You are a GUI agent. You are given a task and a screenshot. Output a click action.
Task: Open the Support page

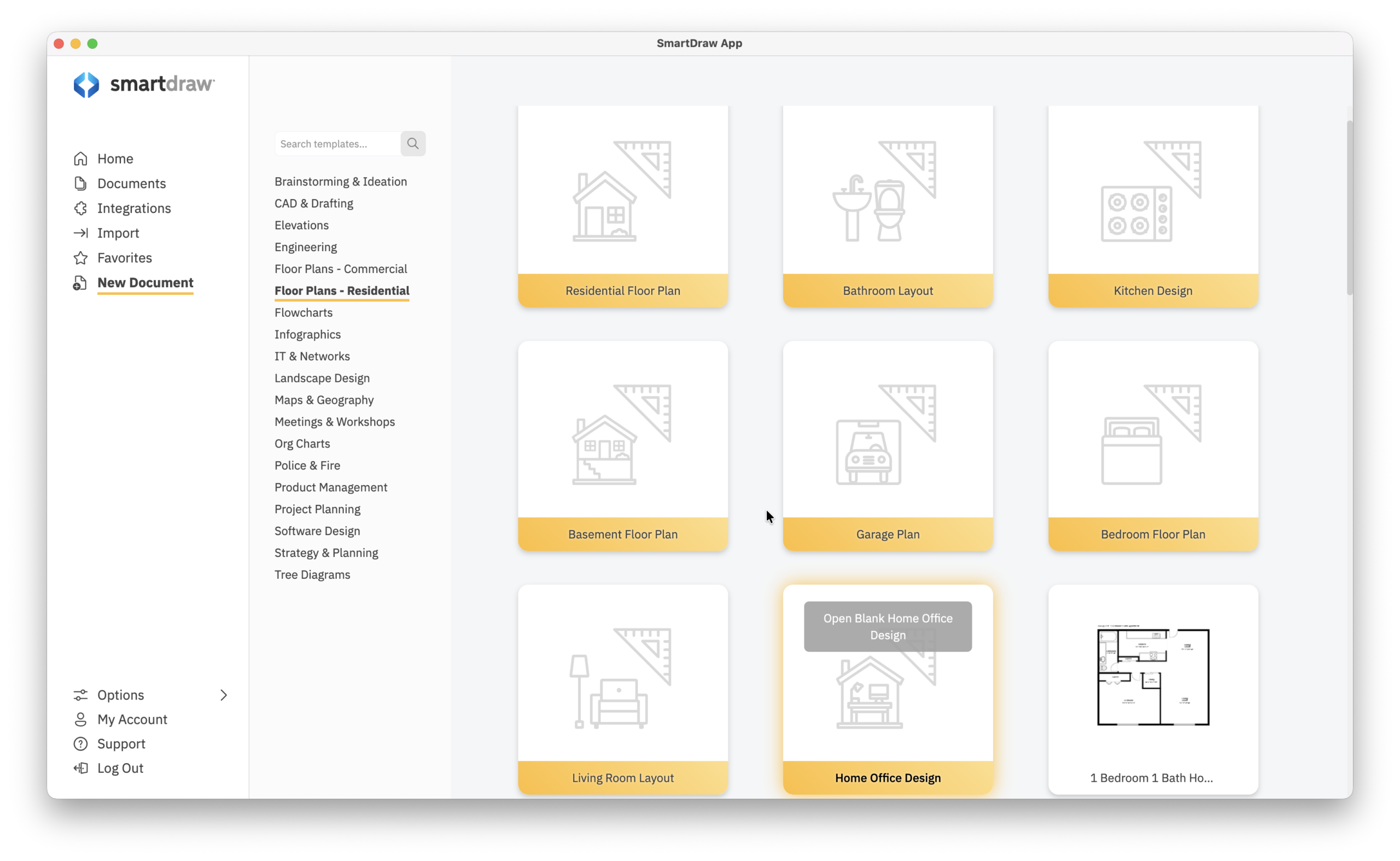[x=121, y=744]
